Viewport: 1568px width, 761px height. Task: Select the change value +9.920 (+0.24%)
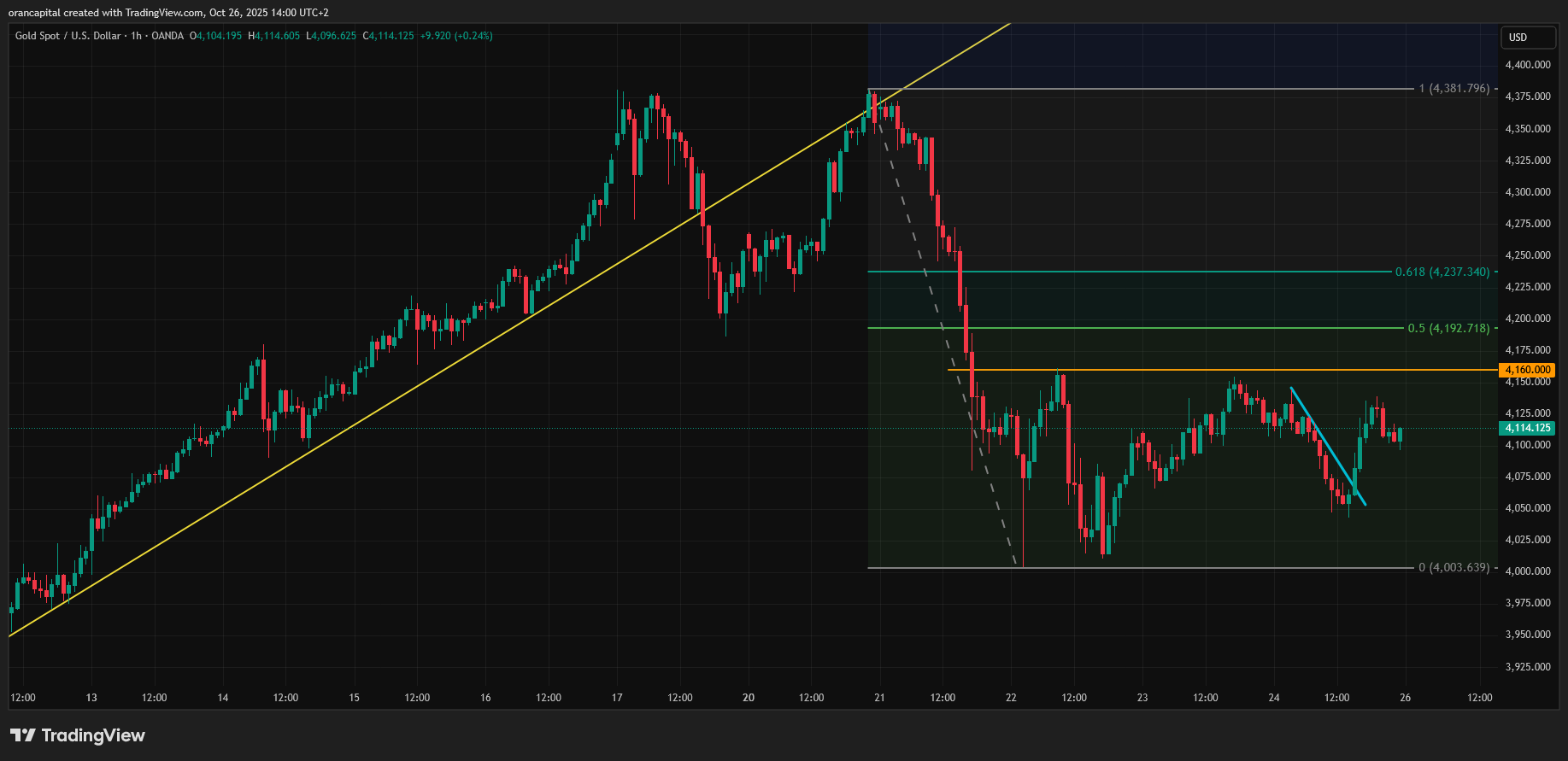pos(456,36)
